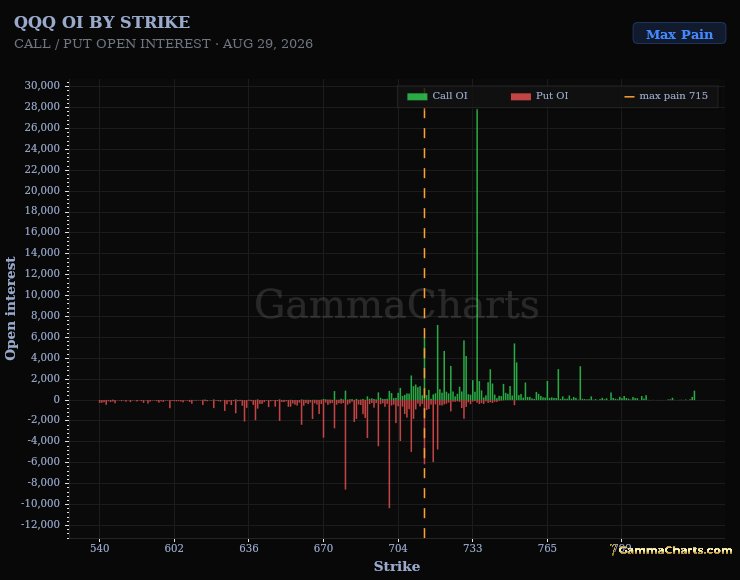
Task: Click the 670 strike axis label
Action: click(x=323, y=548)
